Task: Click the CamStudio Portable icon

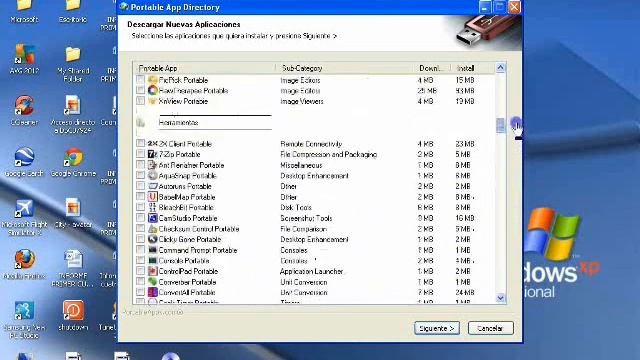Action: pyautogui.click(x=153, y=218)
